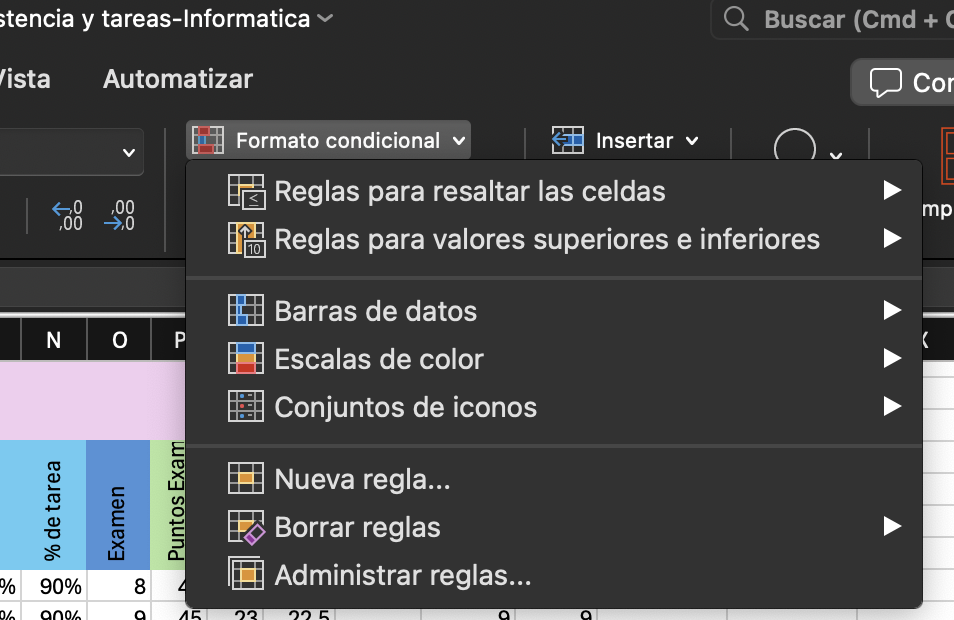This screenshot has width=954, height=620.
Task: Expand the Barras de datos submenu arrow
Action: point(892,311)
